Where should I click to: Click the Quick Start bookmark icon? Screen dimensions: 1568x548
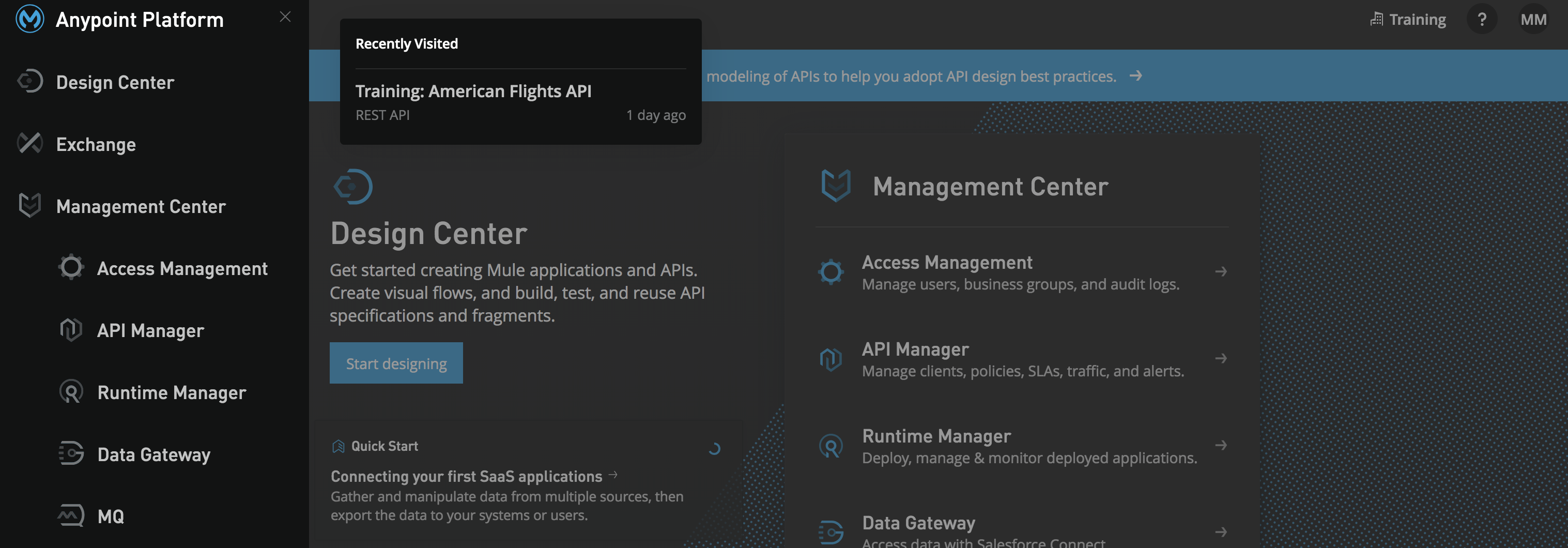point(339,446)
